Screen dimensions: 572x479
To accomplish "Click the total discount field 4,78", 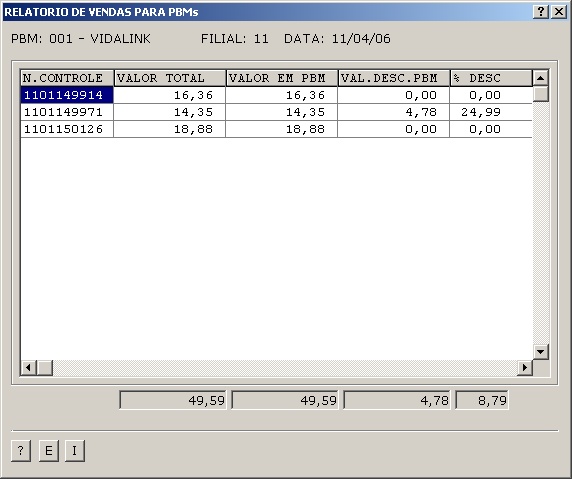I will click(397, 400).
